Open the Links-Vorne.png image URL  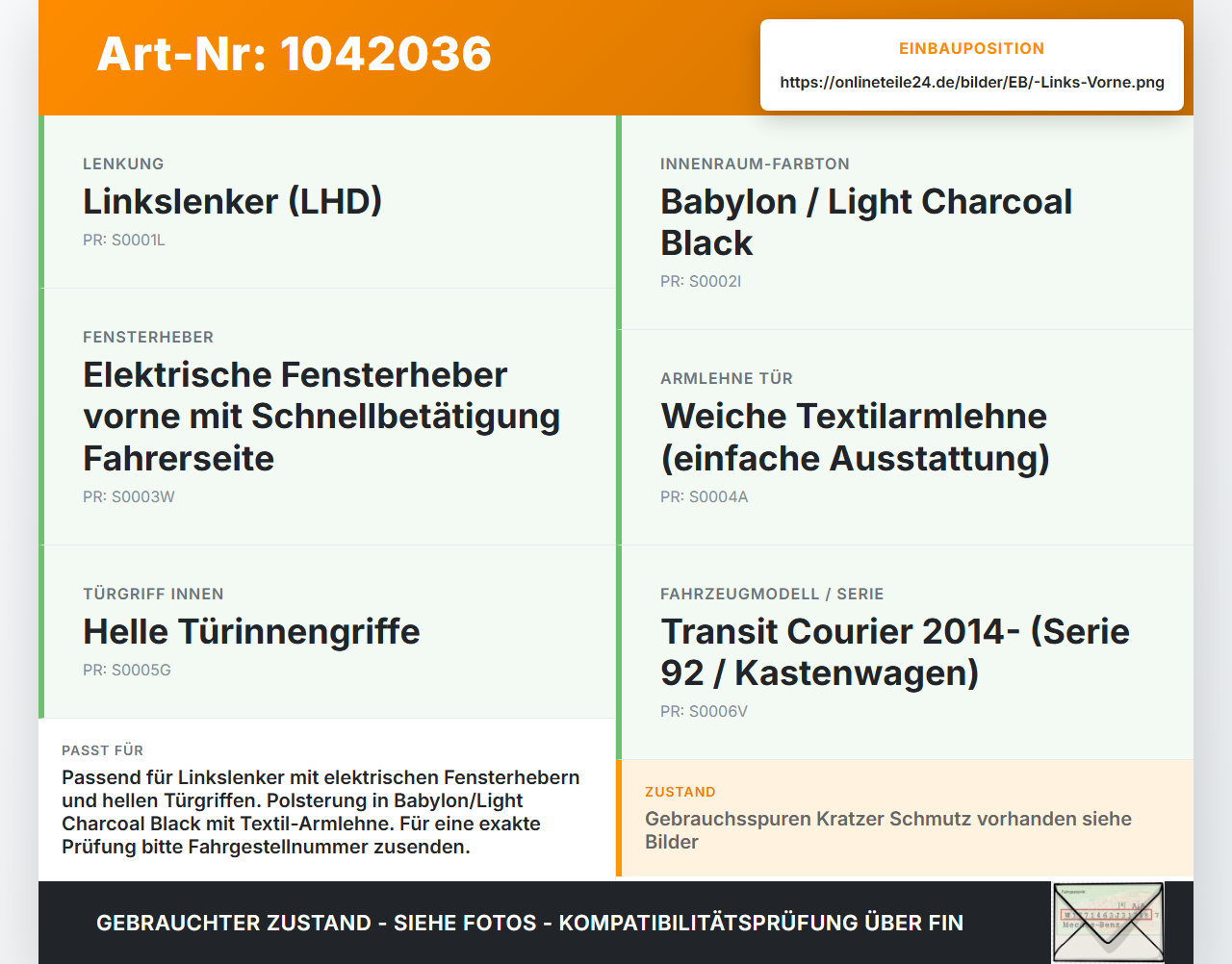click(972, 82)
